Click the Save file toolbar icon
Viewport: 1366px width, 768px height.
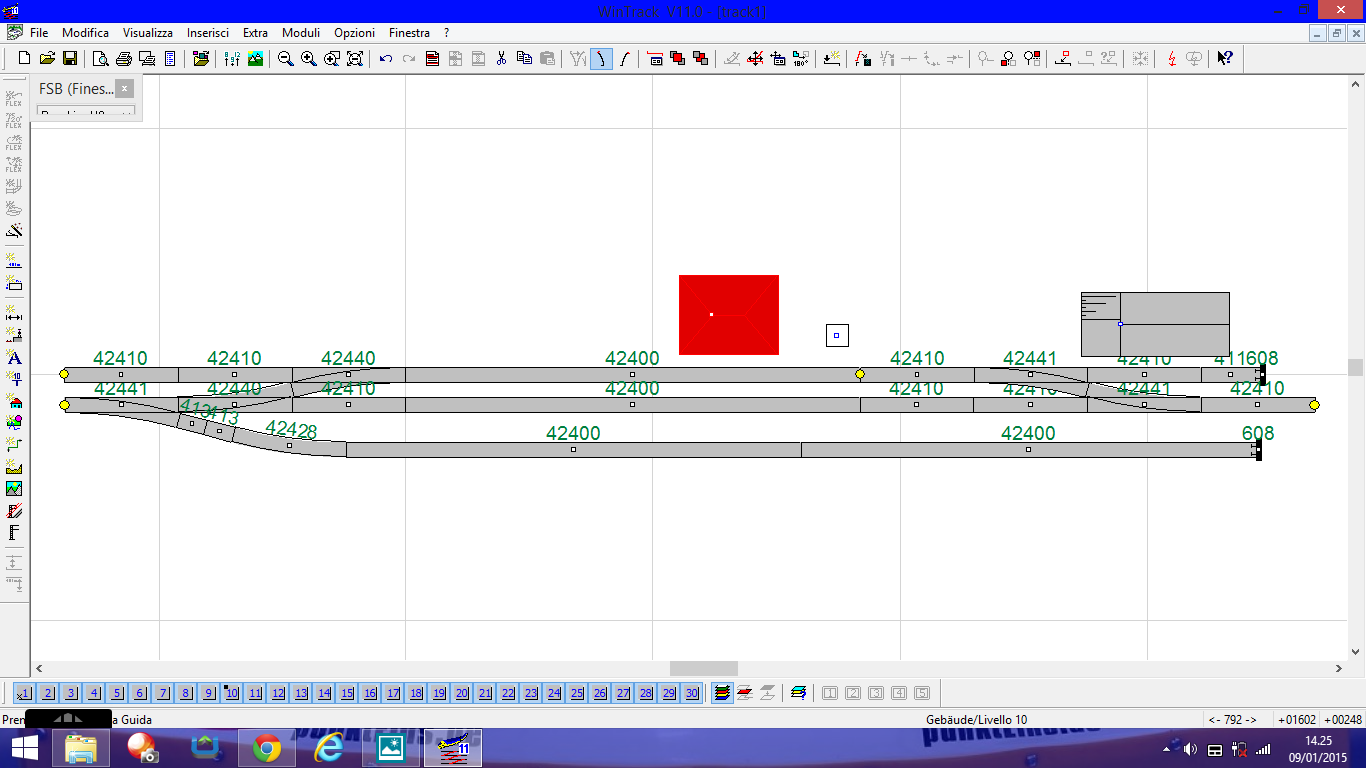coord(70,59)
